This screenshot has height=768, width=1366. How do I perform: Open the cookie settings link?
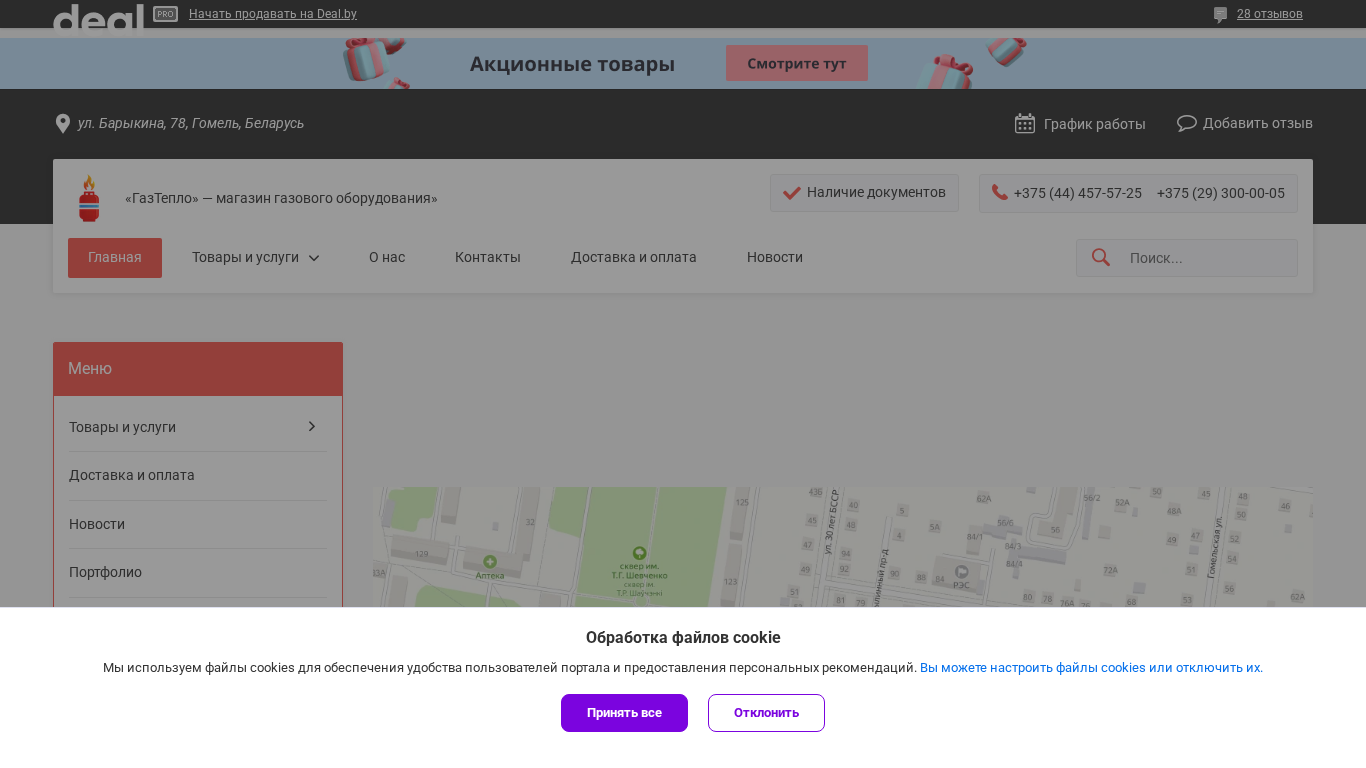pos(1091,668)
